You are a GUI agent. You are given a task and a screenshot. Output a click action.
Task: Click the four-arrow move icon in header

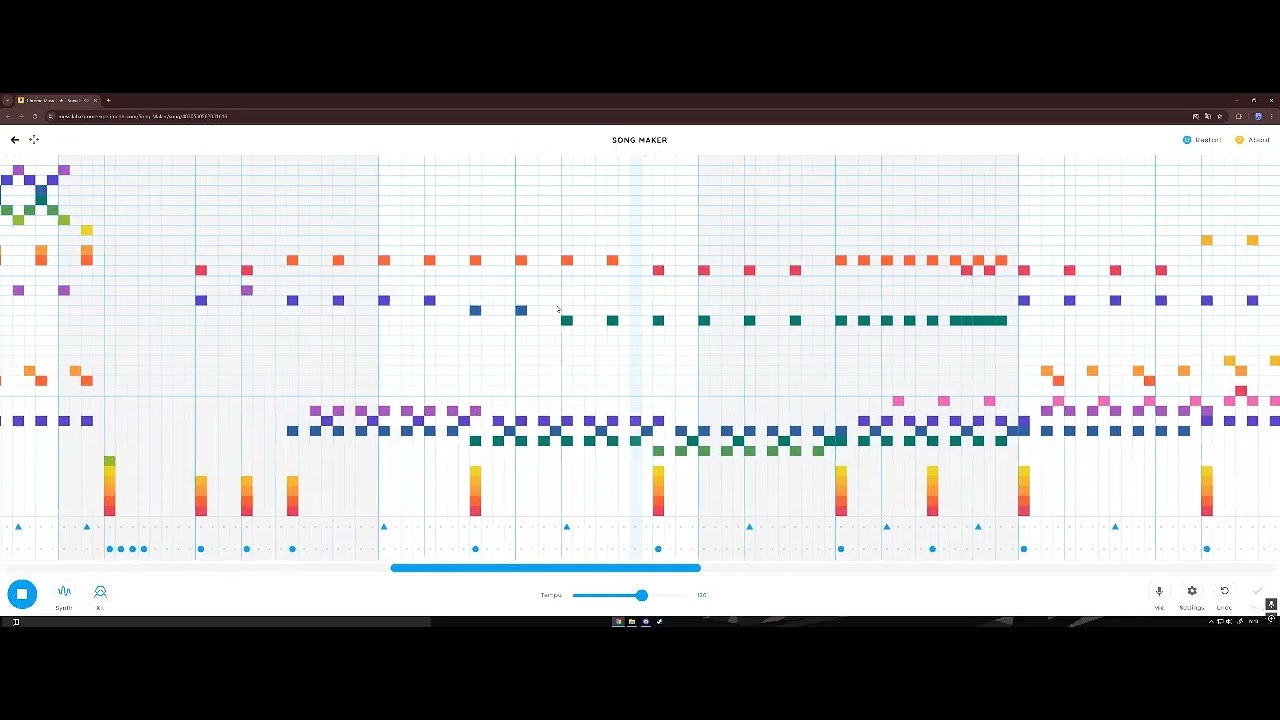pyautogui.click(x=34, y=140)
